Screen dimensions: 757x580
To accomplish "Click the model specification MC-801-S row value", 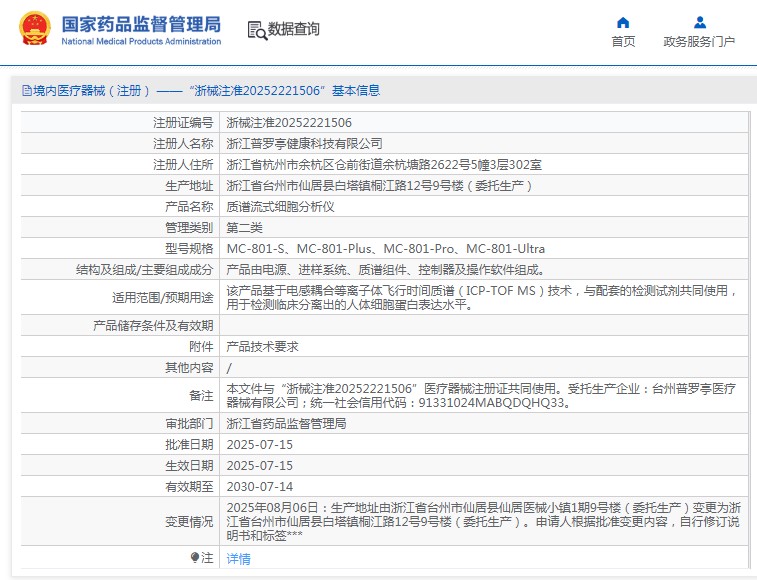I will pos(386,248).
